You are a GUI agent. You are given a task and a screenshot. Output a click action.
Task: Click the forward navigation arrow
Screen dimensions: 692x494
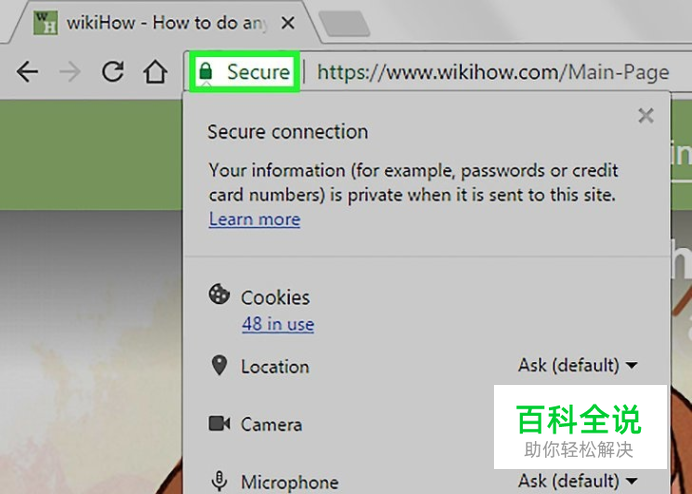pyautogui.click(x=70, y=72)
